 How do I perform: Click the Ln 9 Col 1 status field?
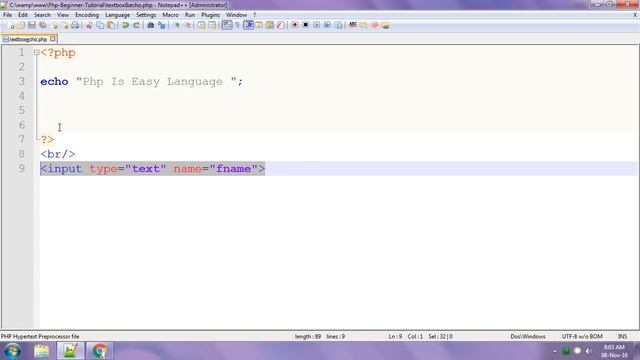click(420, 336)
